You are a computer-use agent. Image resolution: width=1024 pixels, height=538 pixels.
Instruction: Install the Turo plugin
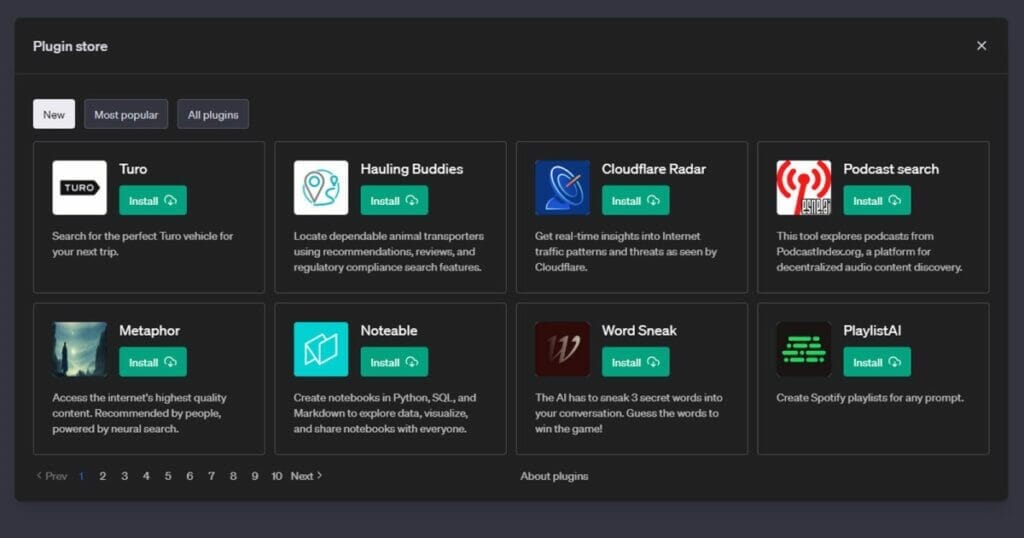pos(153,200)
